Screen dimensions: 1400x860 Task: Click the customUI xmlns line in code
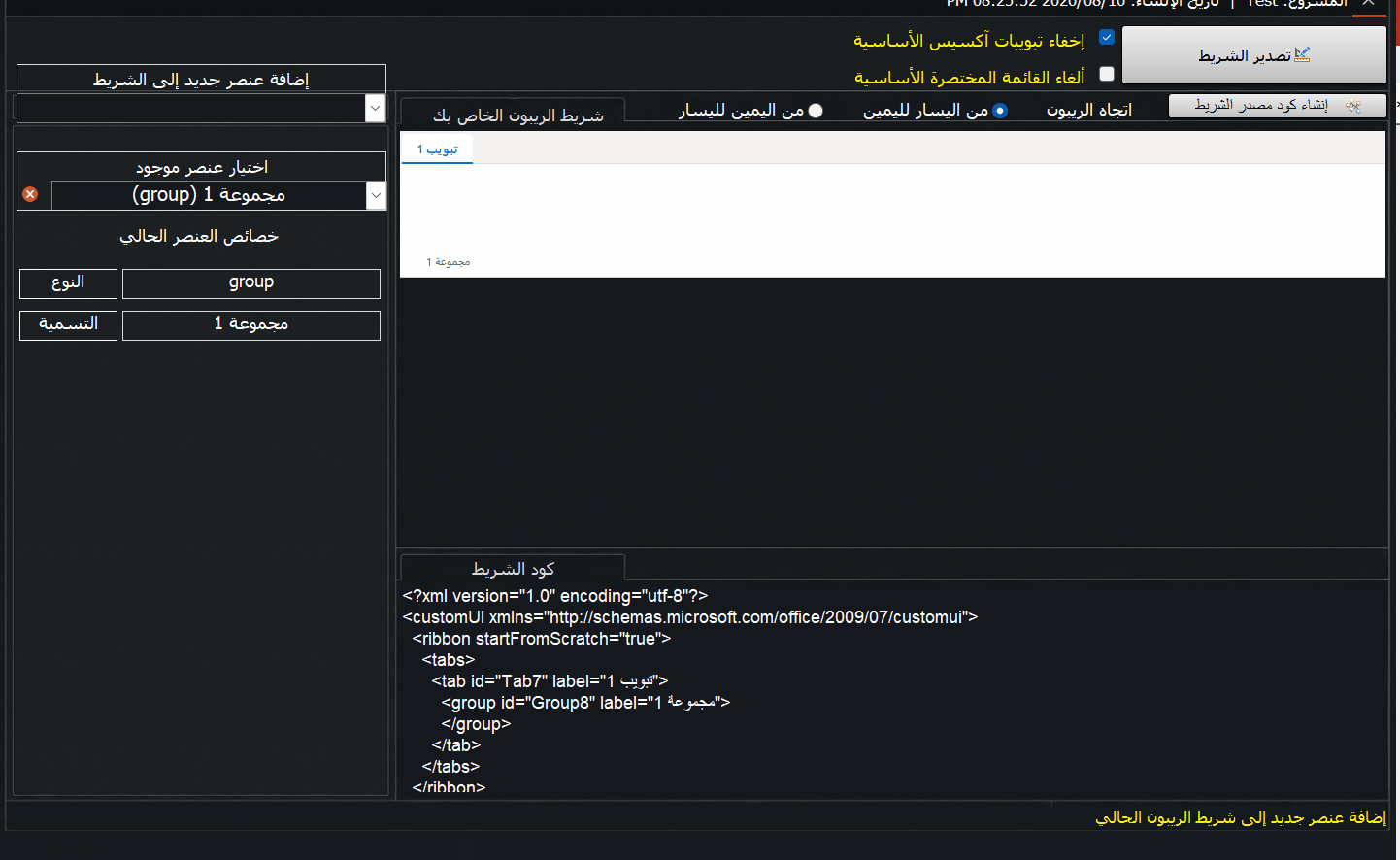click(x=690, y=617)
